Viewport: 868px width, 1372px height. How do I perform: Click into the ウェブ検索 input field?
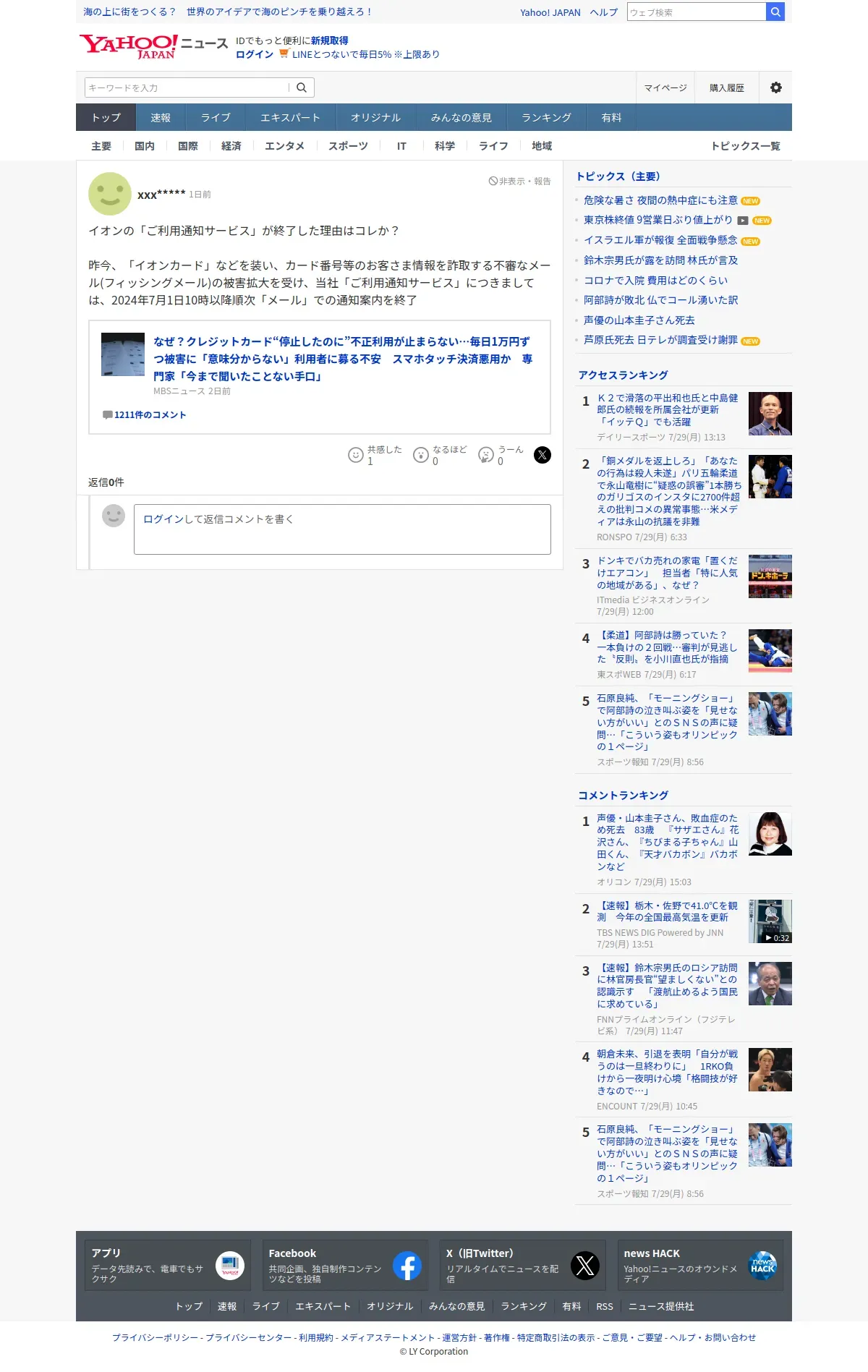[697, 12]
